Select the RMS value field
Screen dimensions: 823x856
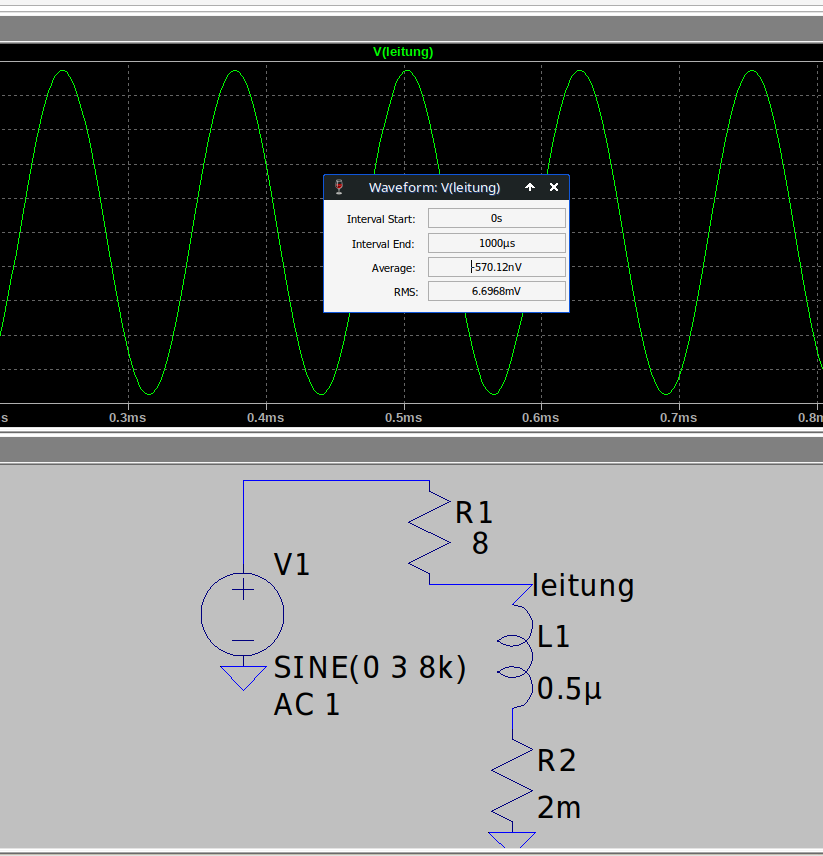click(496, 291)
